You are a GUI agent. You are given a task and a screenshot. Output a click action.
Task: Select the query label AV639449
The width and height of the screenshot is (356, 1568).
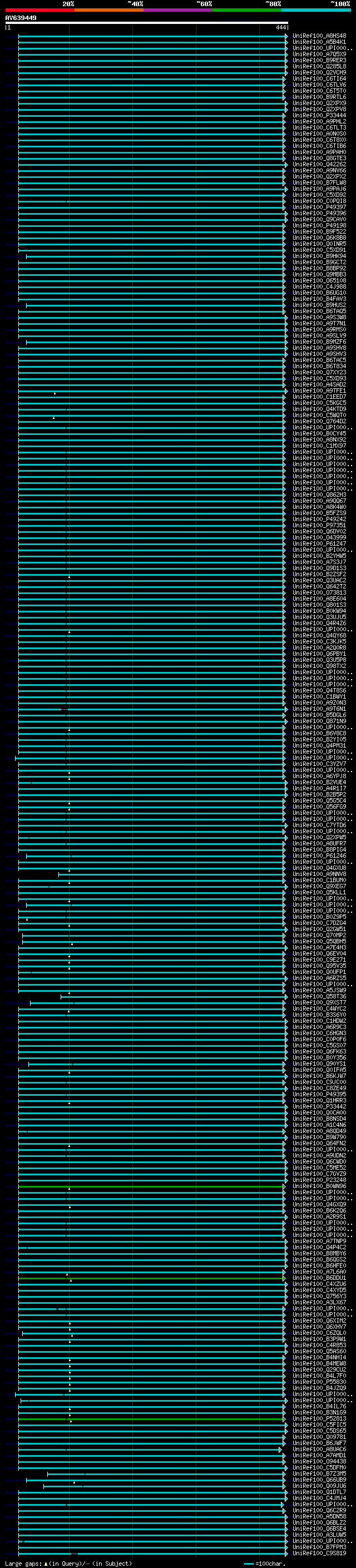coord(21,18)
